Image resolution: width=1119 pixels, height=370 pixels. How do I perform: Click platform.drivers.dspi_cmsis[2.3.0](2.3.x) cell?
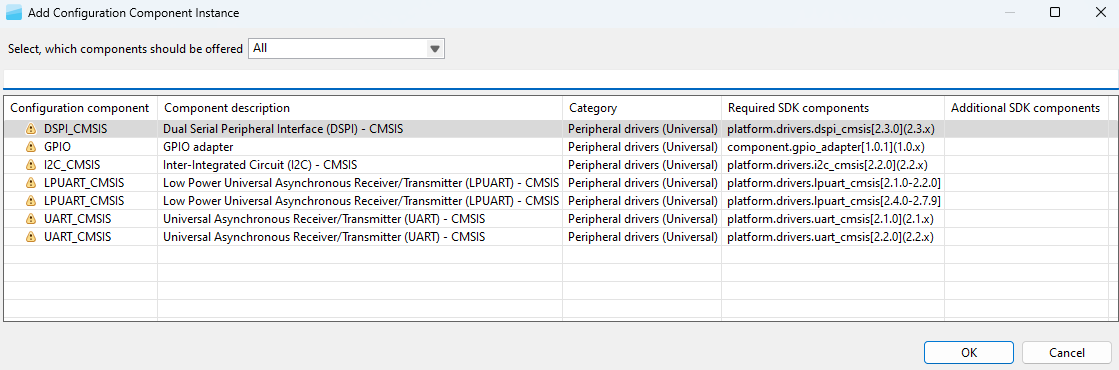pyautogui.click(x=834, y=129)
